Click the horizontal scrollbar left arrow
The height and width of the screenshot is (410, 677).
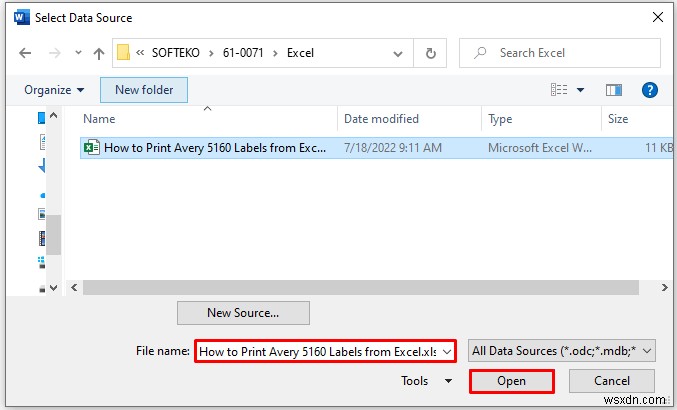[74, 287]
